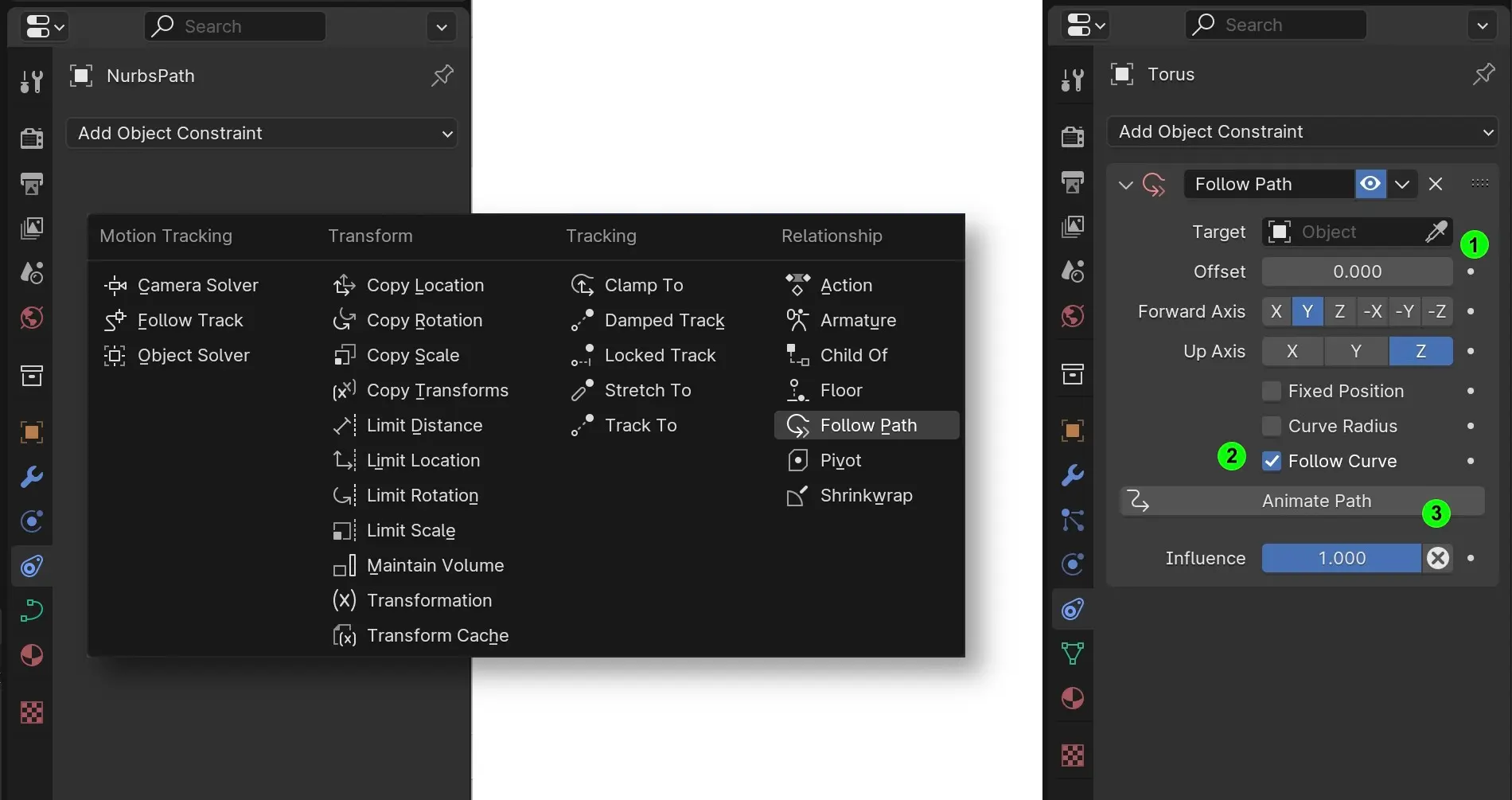Choose Follow Path from constraint menu
Viewport: 1512px width, 800px height.
[x=867, y=425]
